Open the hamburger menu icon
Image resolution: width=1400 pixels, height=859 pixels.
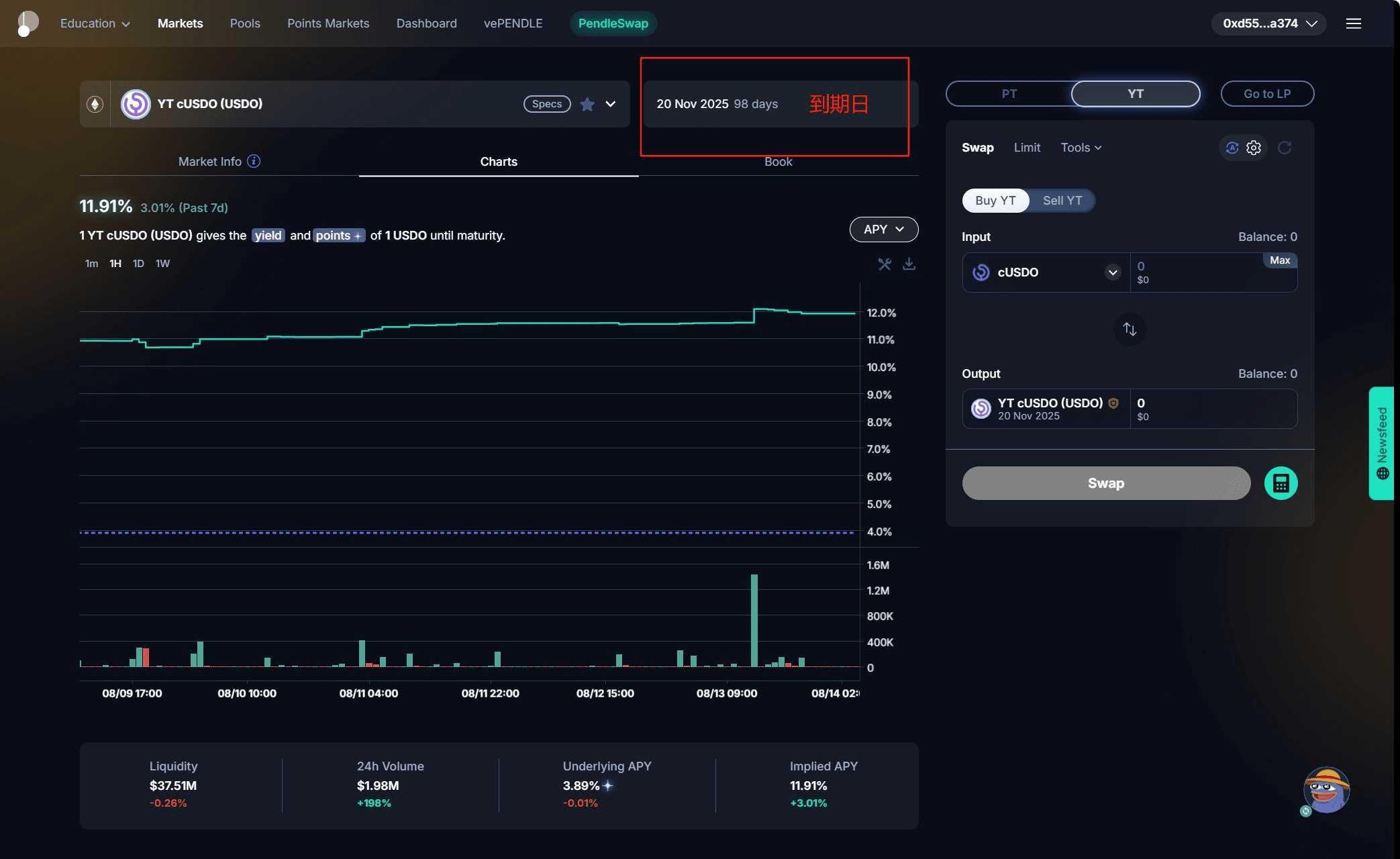(x=1354, y=23)
